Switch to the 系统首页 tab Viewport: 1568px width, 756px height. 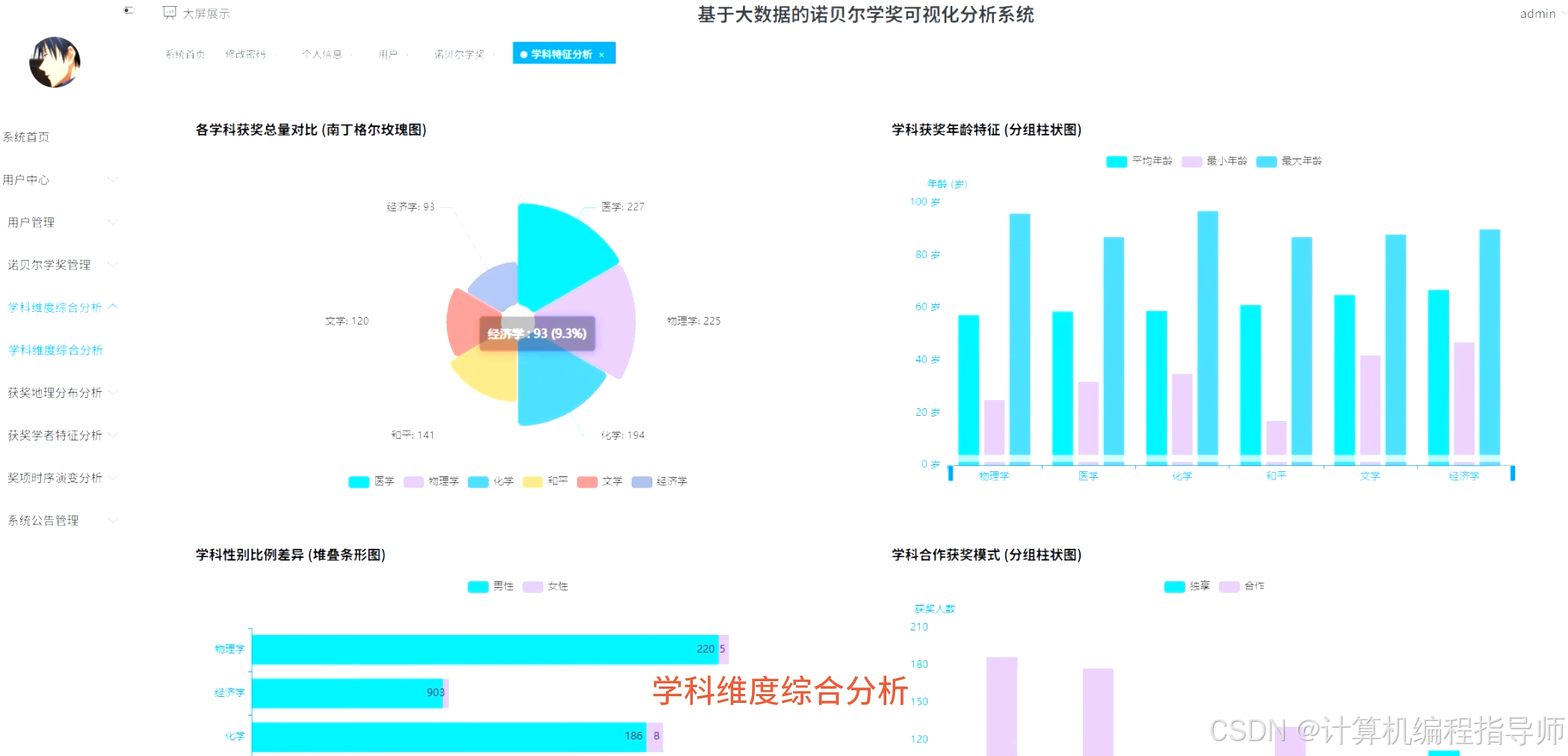185,54
